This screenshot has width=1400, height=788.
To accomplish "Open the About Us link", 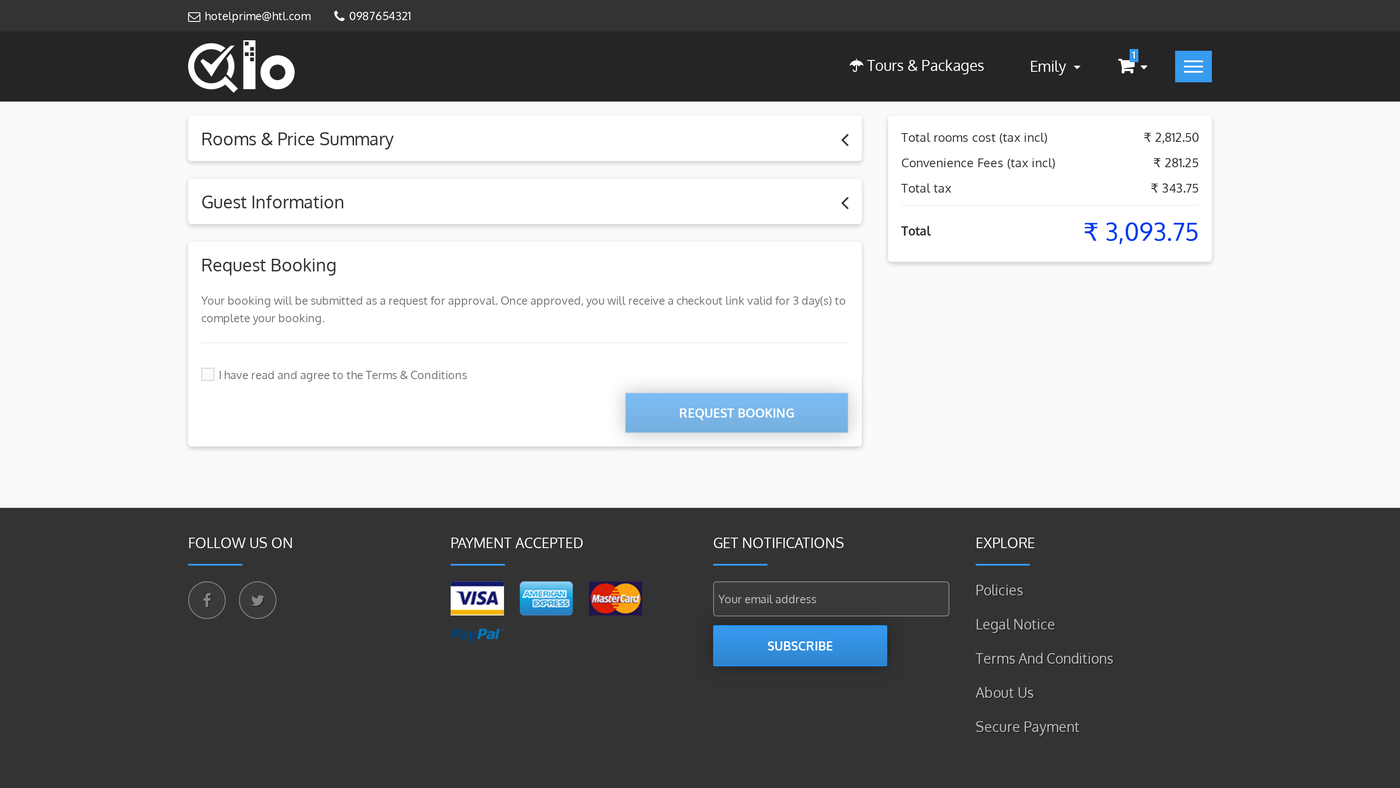I will [1004, 692].
